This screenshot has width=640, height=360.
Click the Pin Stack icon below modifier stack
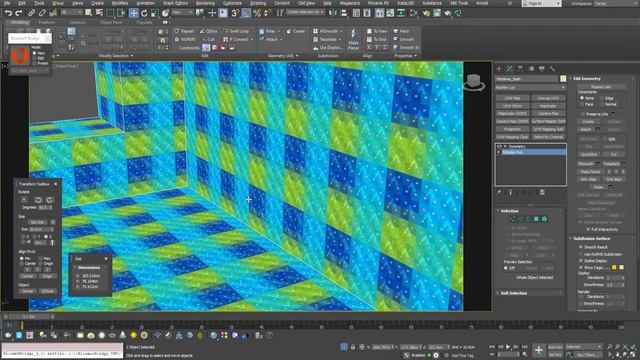click(x=499, y=192)
